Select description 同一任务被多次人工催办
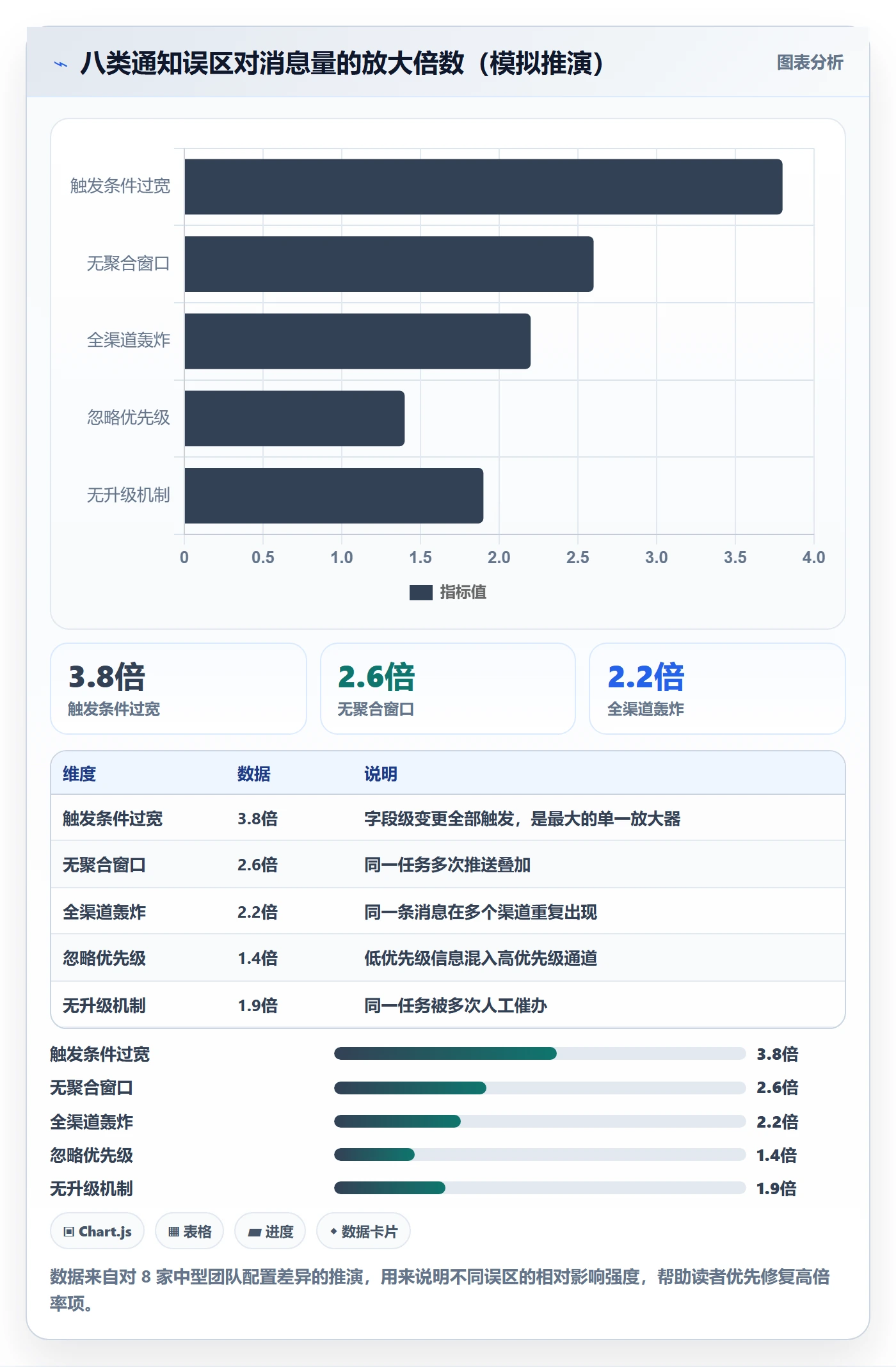896x1367 pixels. [x=456, y=1005]
